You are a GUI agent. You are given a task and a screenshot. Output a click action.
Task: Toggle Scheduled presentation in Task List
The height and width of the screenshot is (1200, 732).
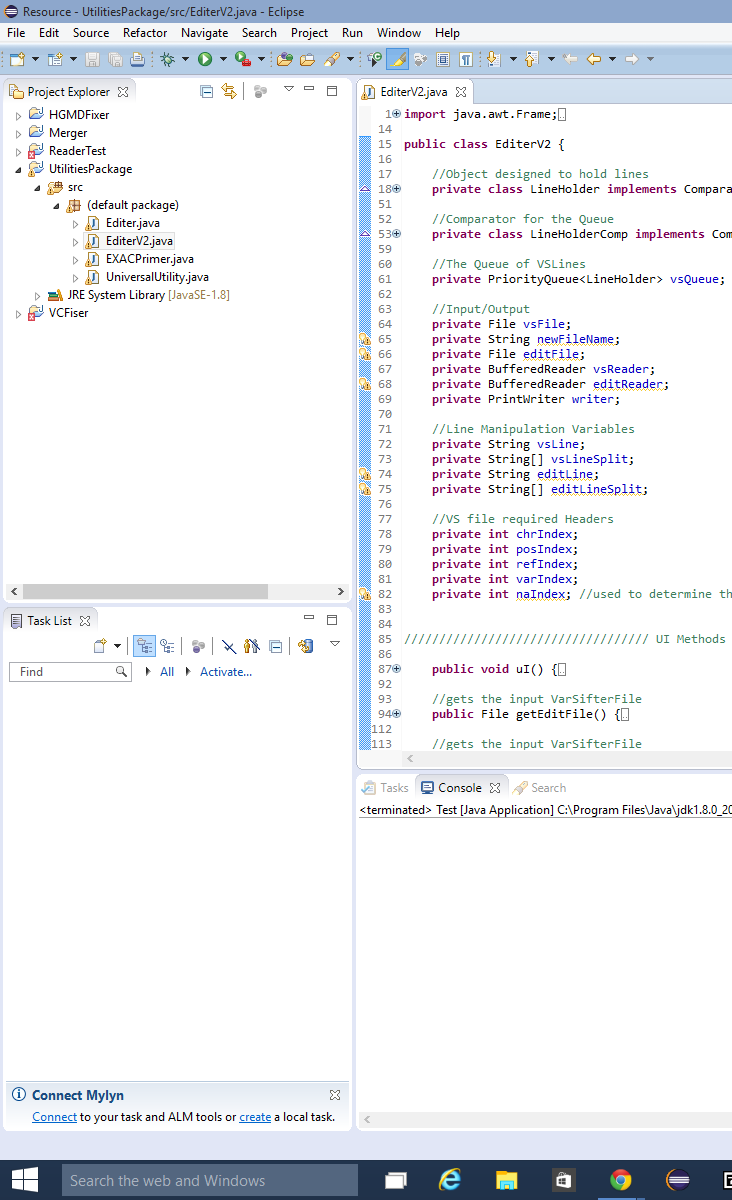click(x=167, y=647)
